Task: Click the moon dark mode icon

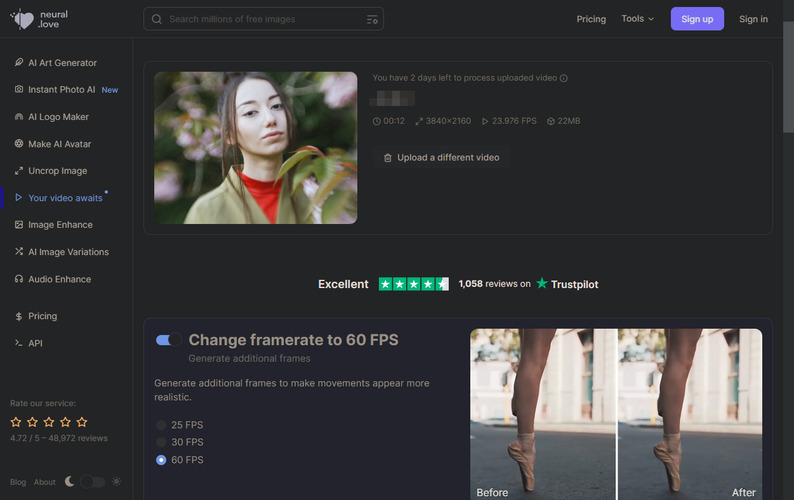Action: (x=69, y=481)
